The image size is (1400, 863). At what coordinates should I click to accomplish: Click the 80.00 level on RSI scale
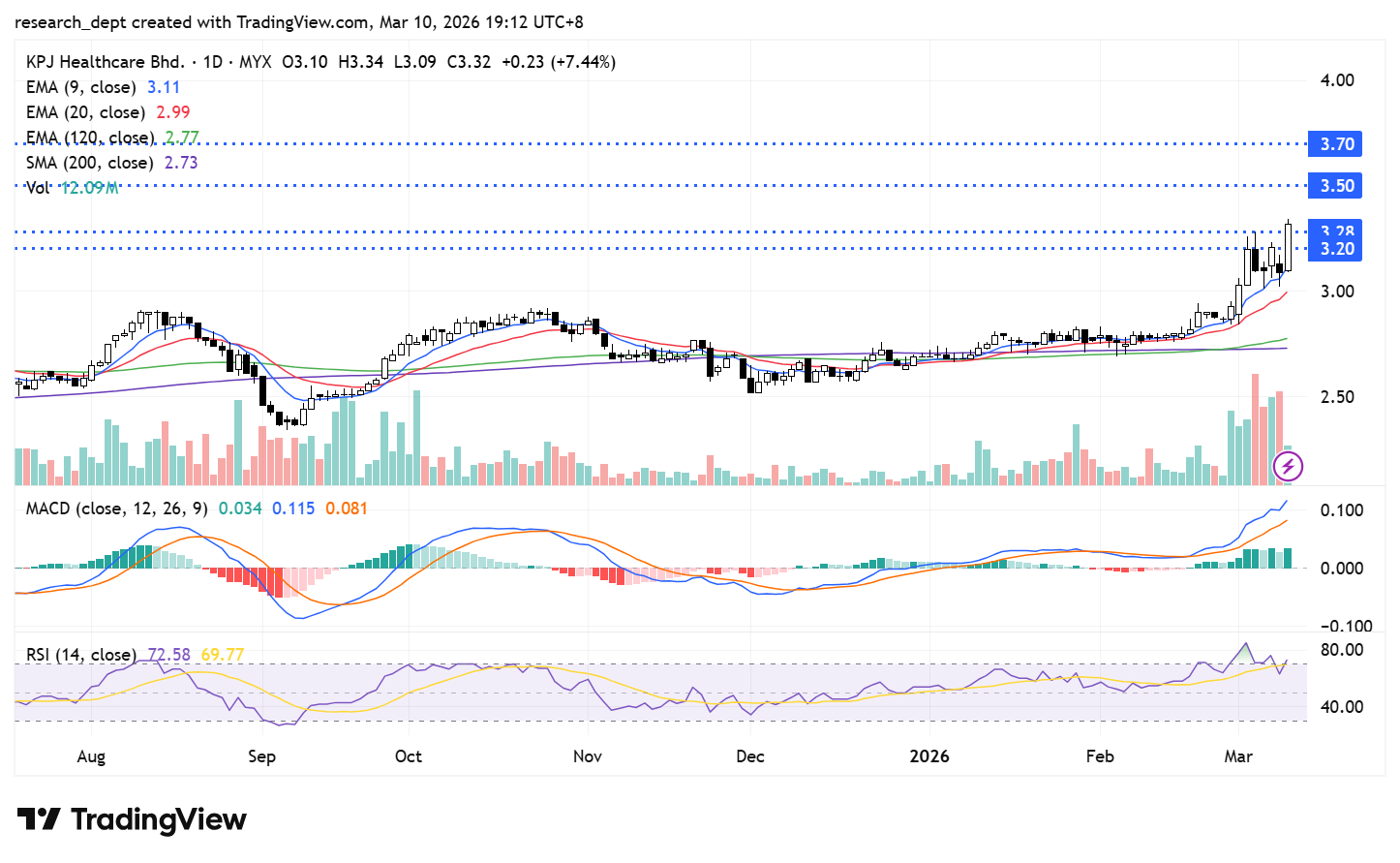1341,650
